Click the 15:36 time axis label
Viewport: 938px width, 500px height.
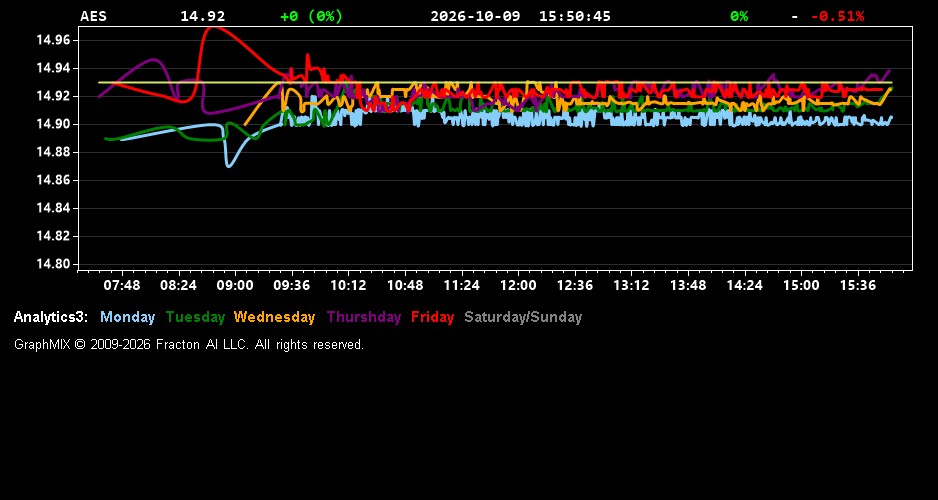tap(858, 286)
